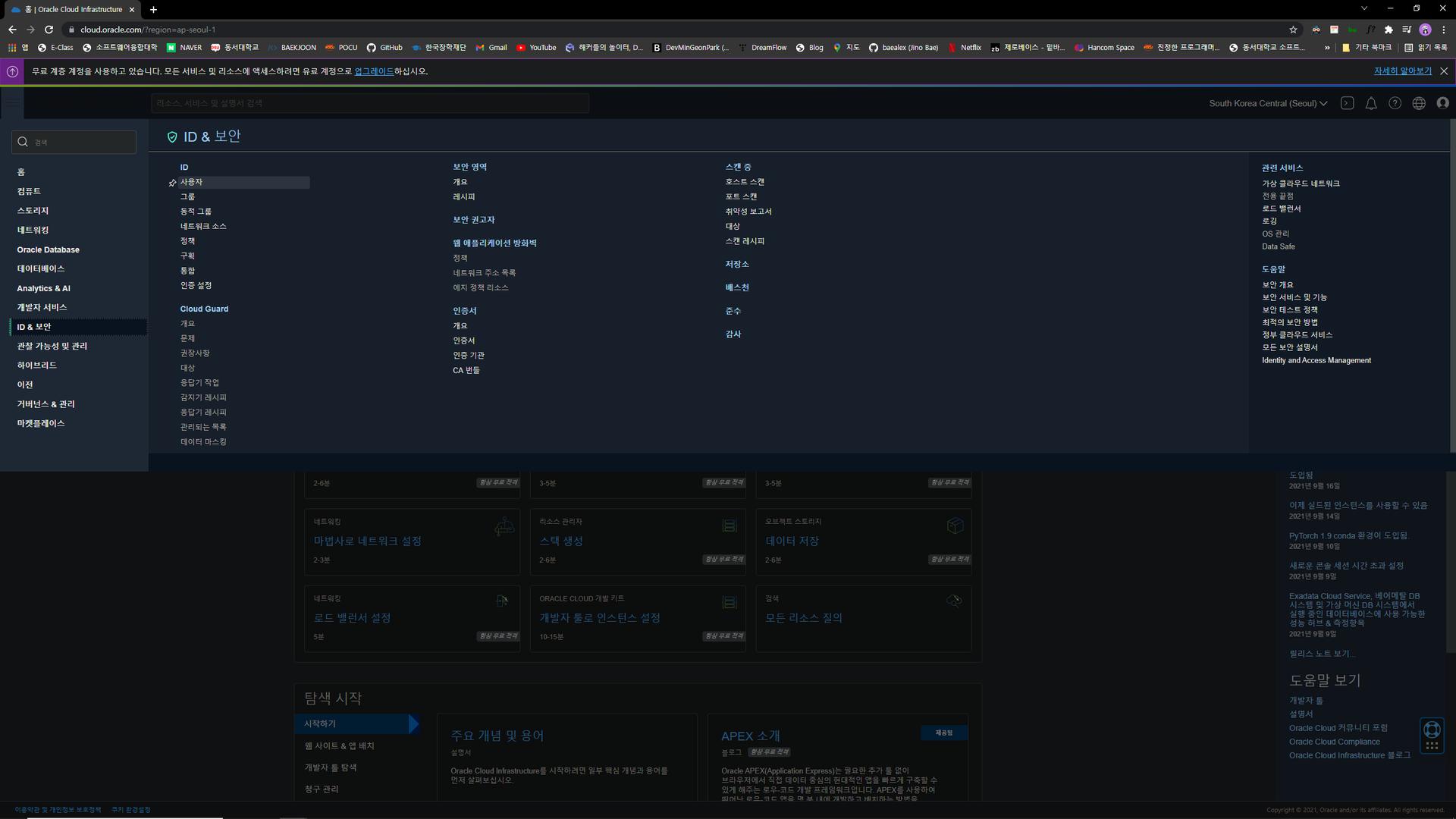Open the notifications bell icon

tap(1371, 103)
